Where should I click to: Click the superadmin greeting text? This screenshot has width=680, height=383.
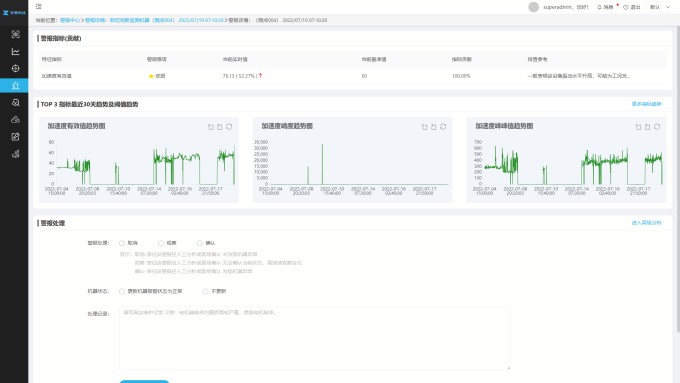[566, 7]
